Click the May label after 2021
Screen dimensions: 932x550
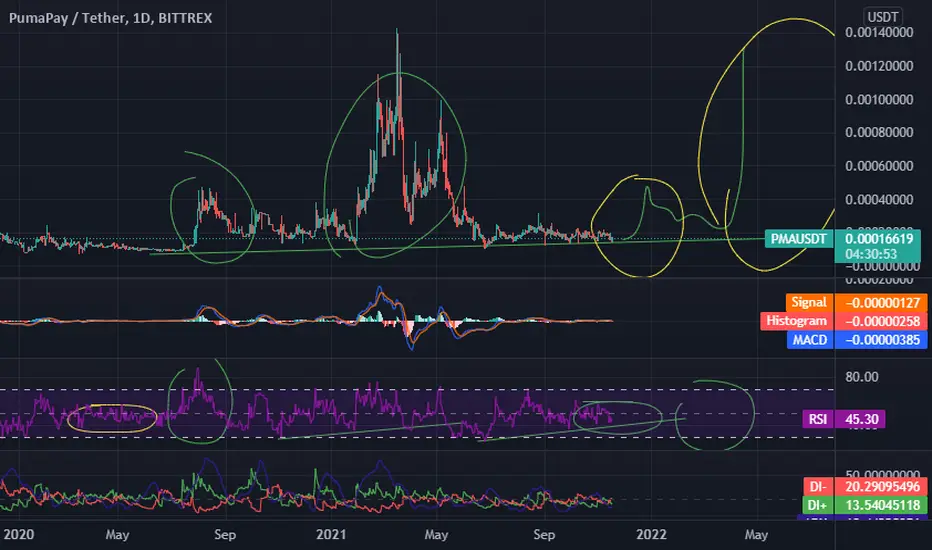click(436, 535)
